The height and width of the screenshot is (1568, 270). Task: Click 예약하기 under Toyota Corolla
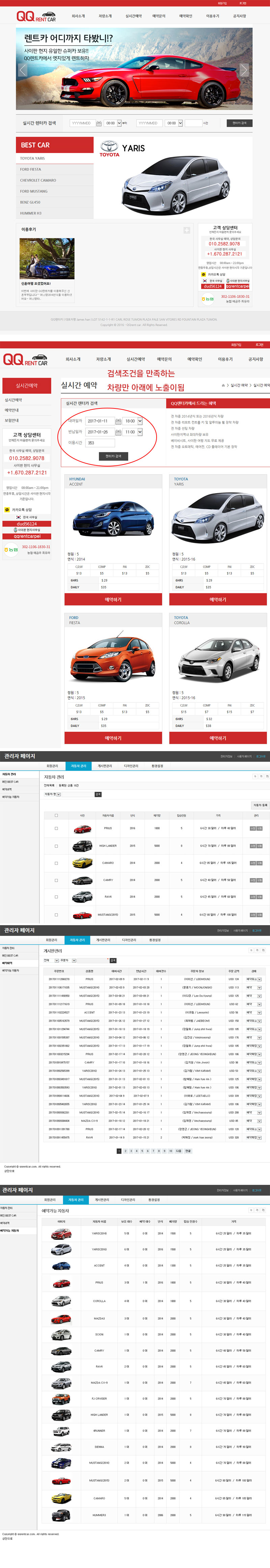point(218,738)
